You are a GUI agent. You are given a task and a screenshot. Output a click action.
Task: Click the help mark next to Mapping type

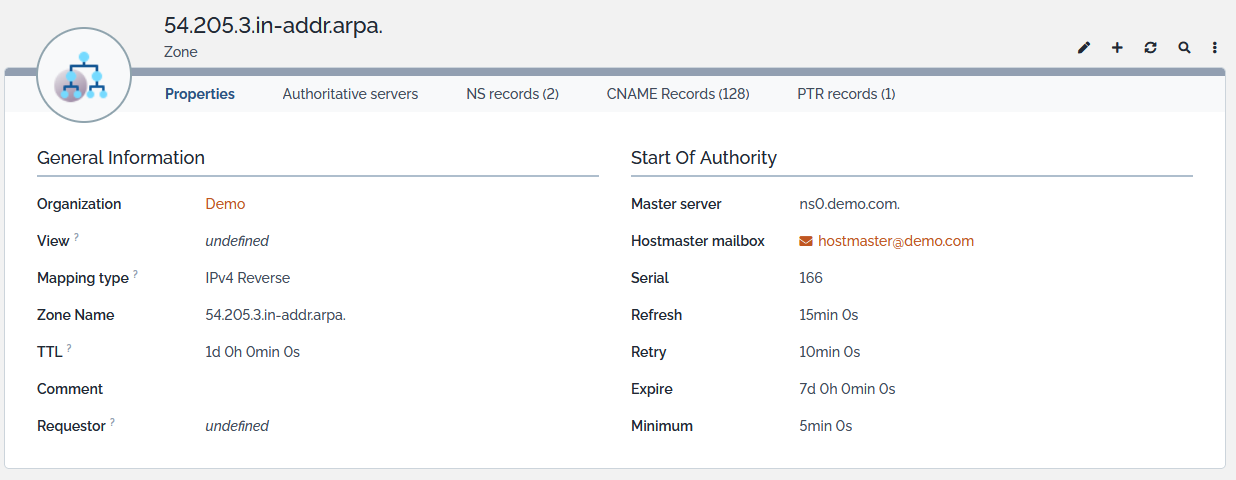(x=135, y=274)
